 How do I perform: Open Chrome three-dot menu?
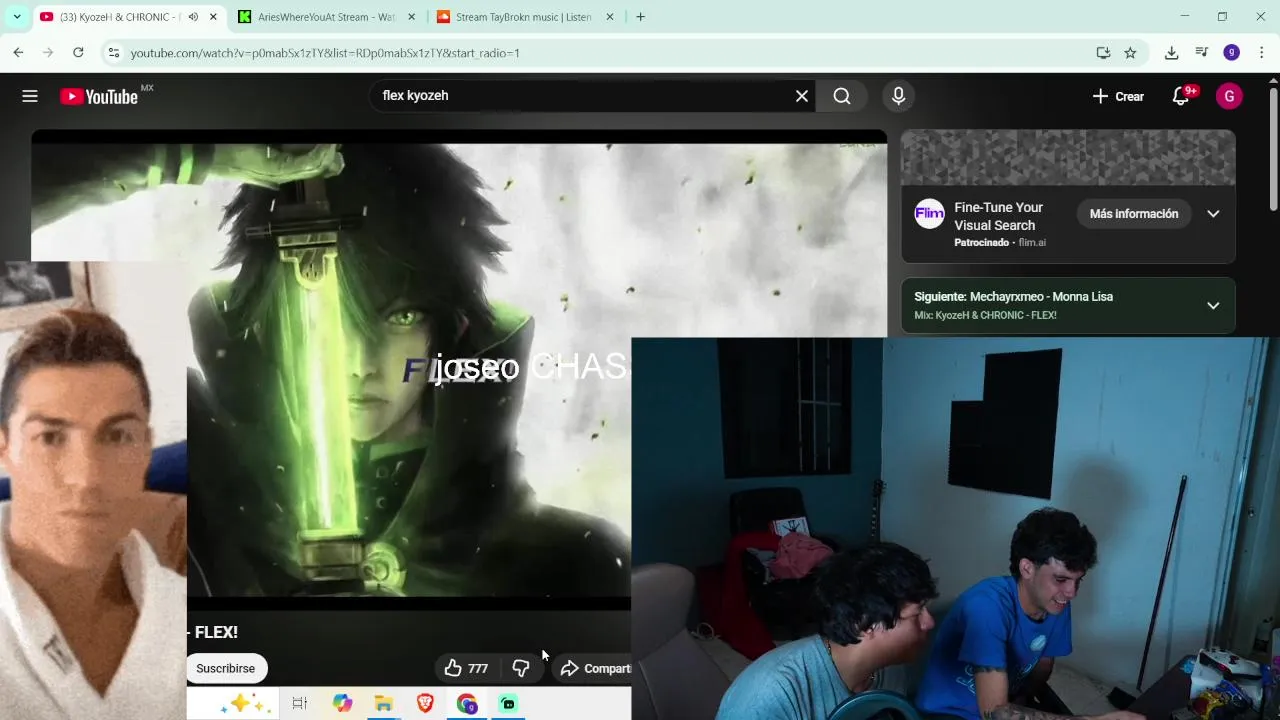tap(1261, 52)
